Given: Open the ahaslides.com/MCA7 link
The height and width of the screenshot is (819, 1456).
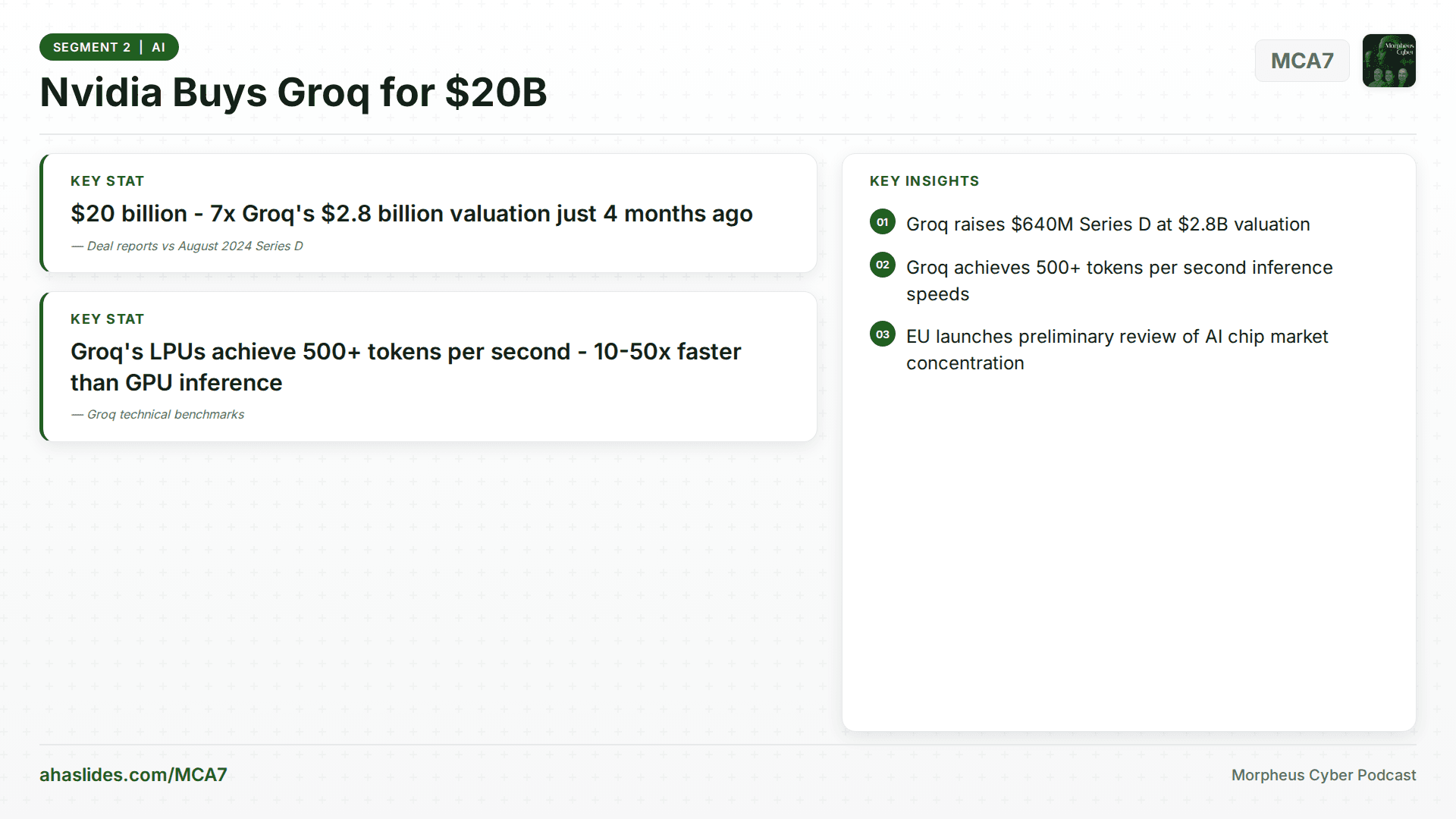Looking at the screenshot, I should [x=133, y=774].
